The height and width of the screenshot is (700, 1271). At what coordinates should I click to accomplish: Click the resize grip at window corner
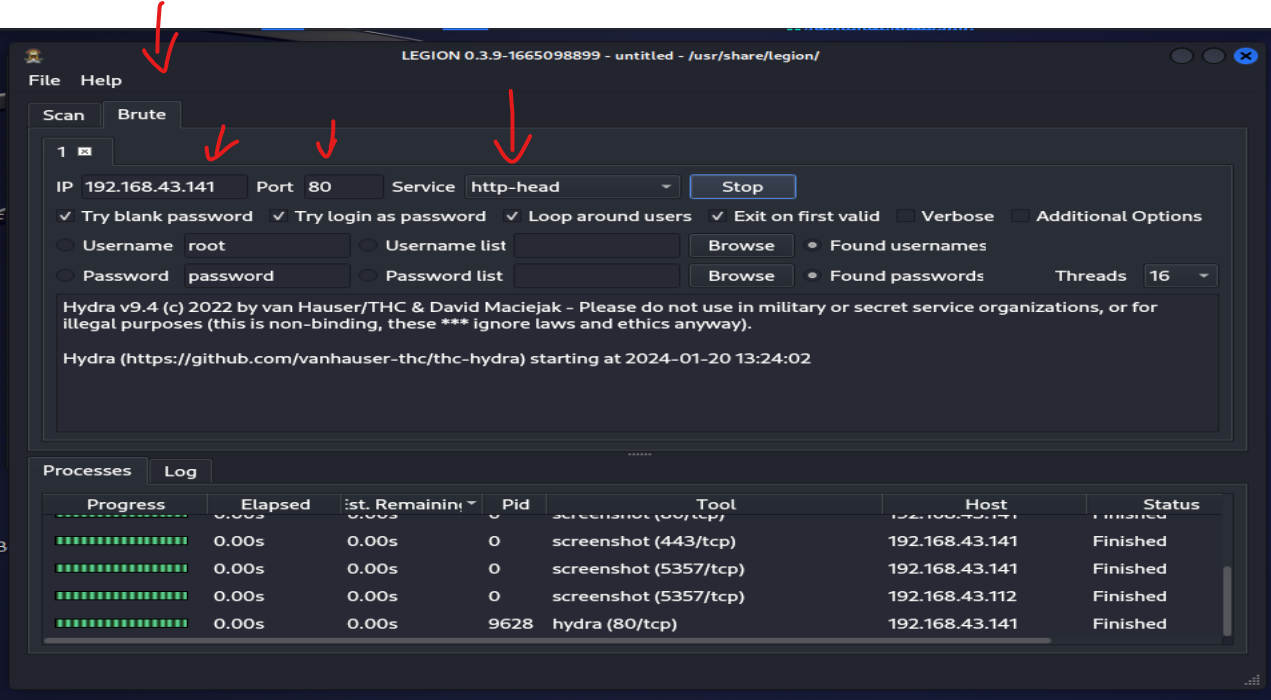(x=1251, y=680)
